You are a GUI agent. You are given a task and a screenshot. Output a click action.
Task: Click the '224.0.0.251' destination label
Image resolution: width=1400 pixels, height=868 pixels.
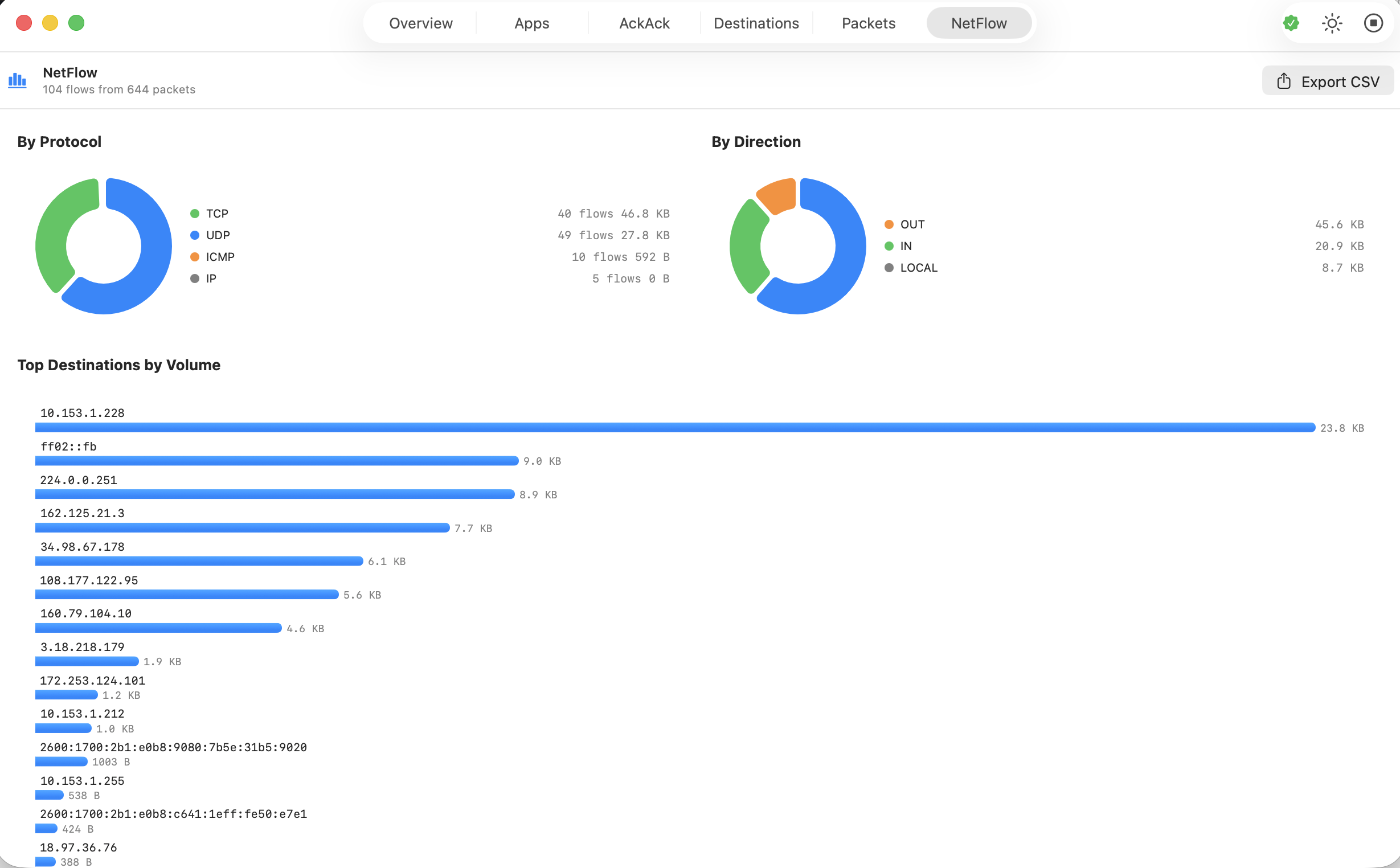(x=79, y=480)
